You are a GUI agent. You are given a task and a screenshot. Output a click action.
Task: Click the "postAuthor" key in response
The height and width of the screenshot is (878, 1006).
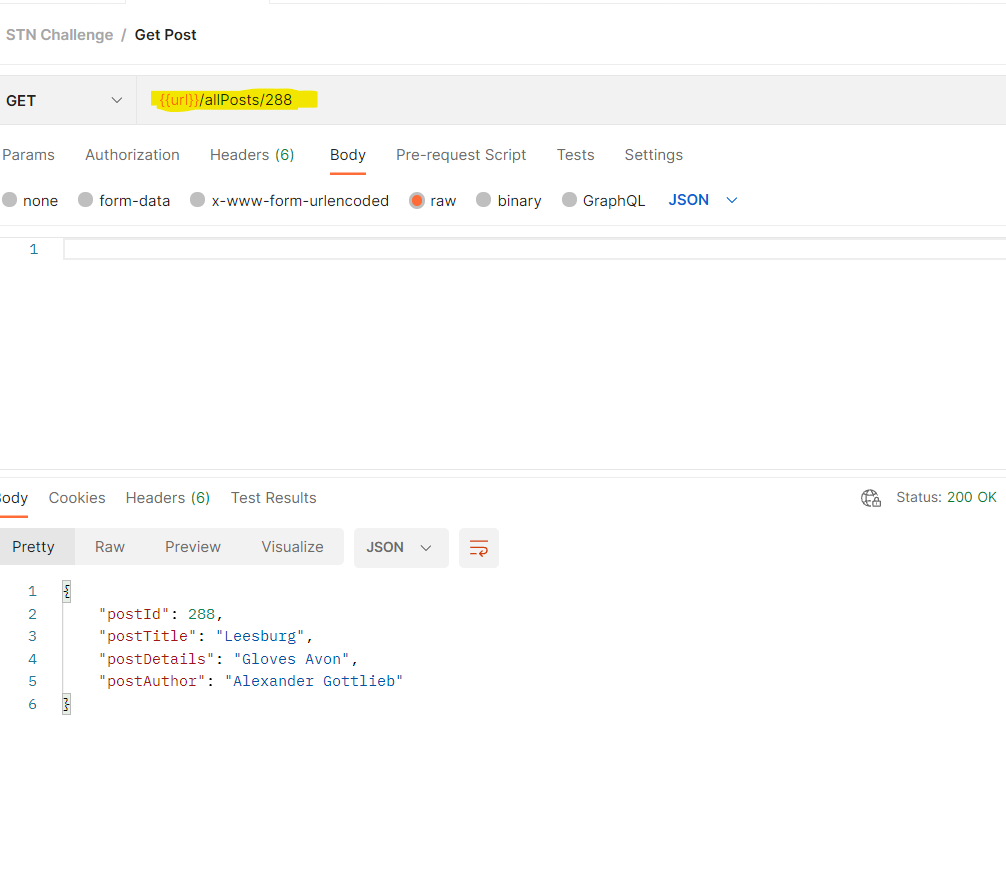coord(152,681)
